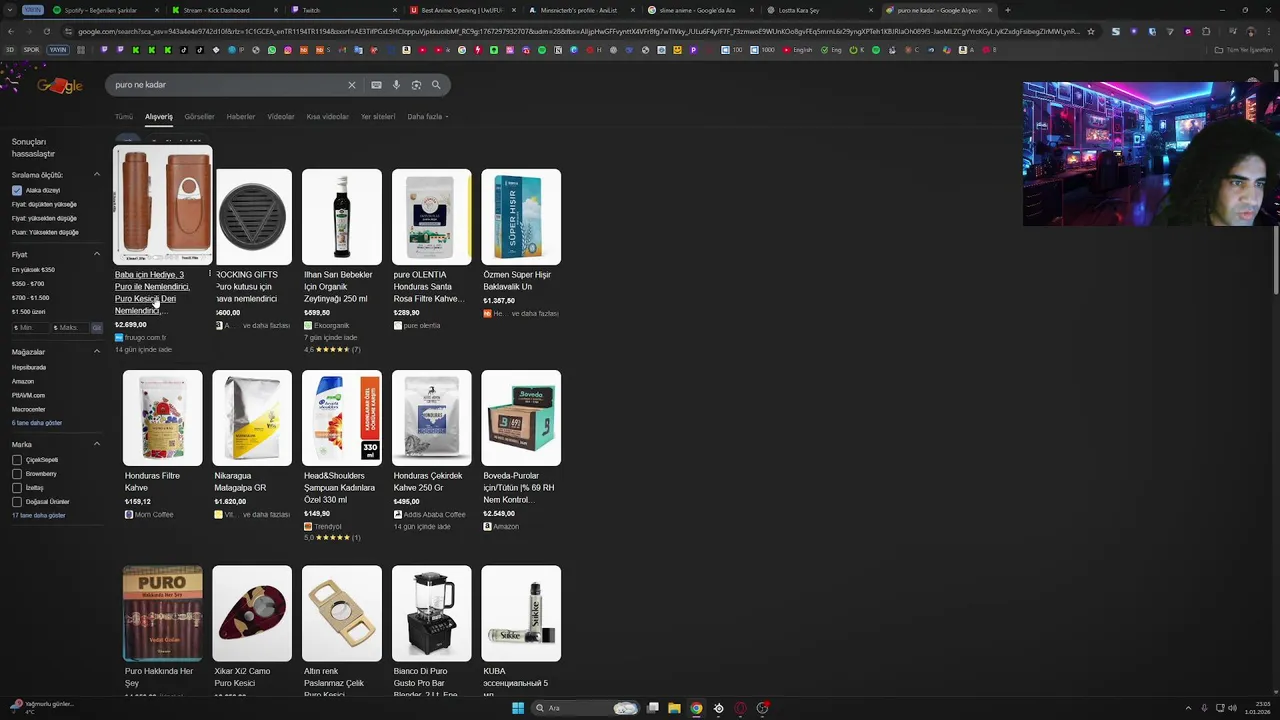Collapse the Sıralama ölçütü section
Viewport: 1280px width, 720px height.
tap(97, 175)
